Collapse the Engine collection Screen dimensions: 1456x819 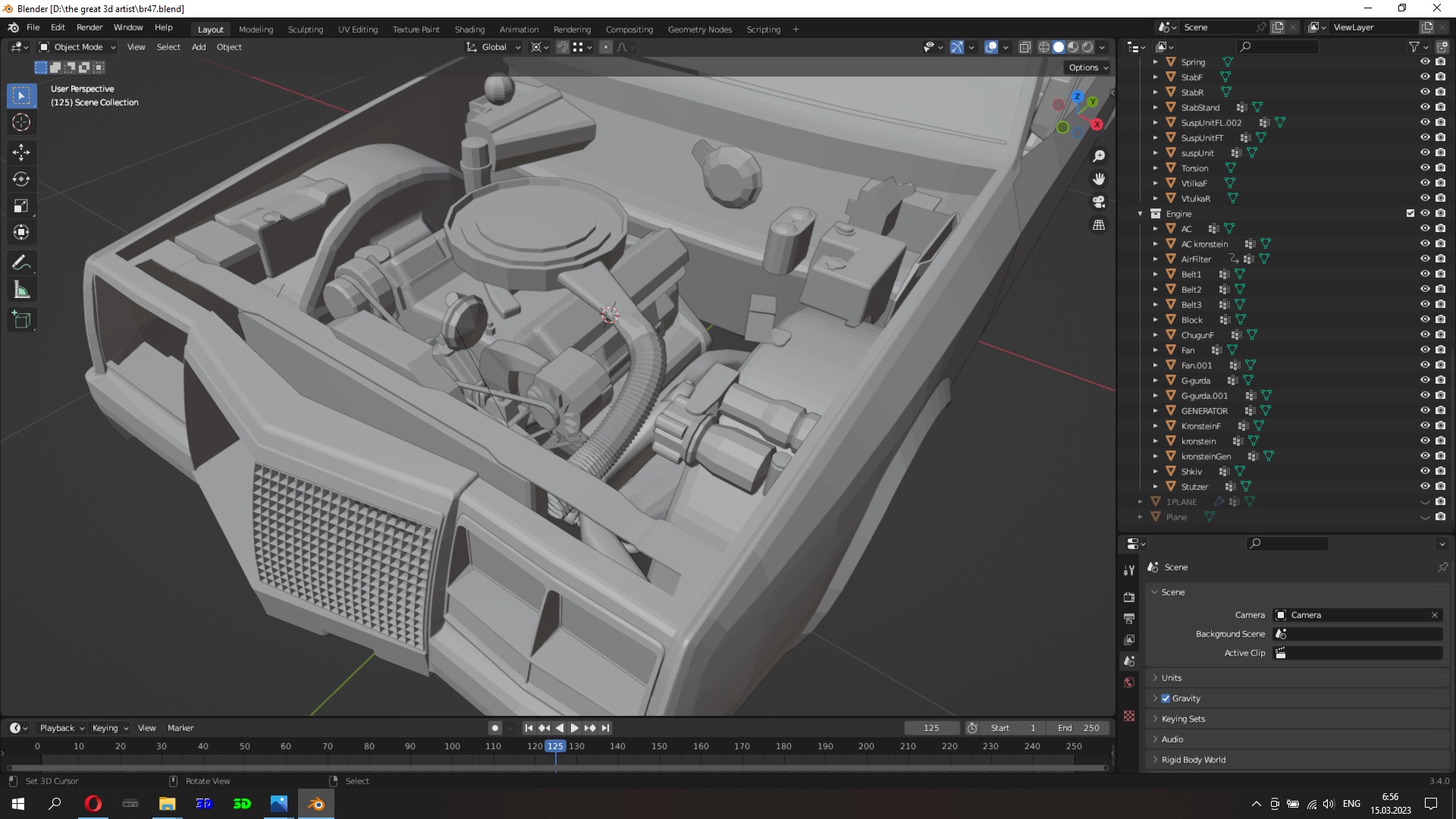click(x=1141, y=214)
